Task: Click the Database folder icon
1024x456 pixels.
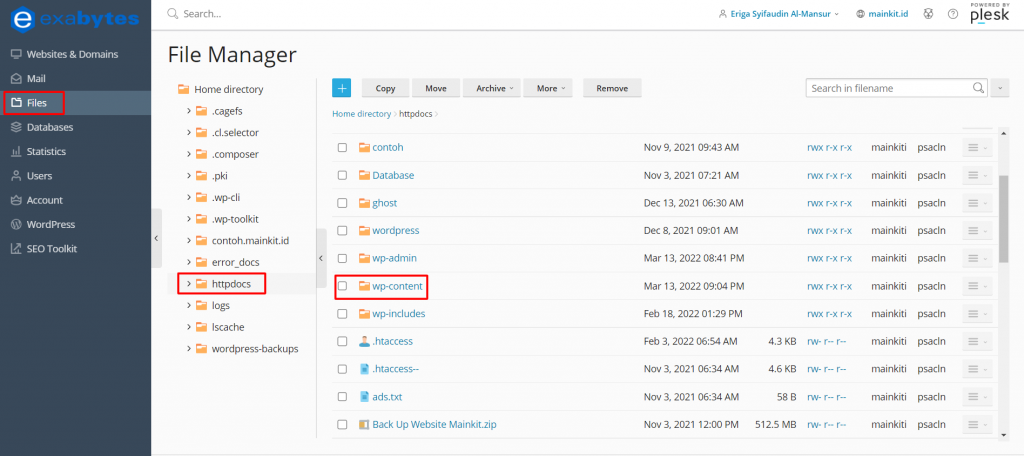Action: pos(364,175)
